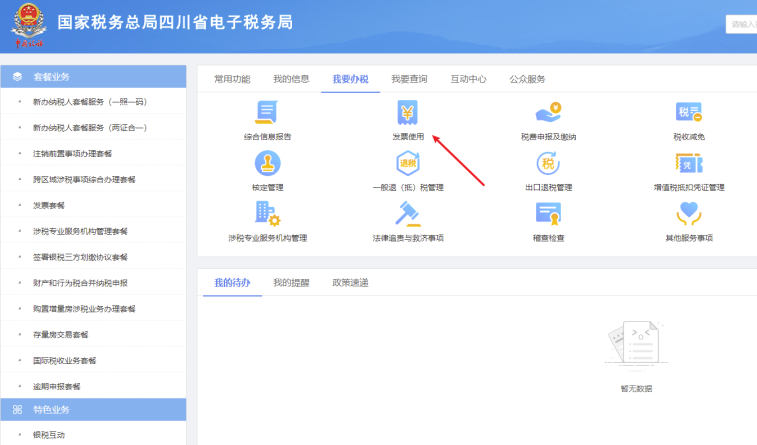Open 发票套餐 in sidebar
The image size is (757, 445).
pos(49,206)
